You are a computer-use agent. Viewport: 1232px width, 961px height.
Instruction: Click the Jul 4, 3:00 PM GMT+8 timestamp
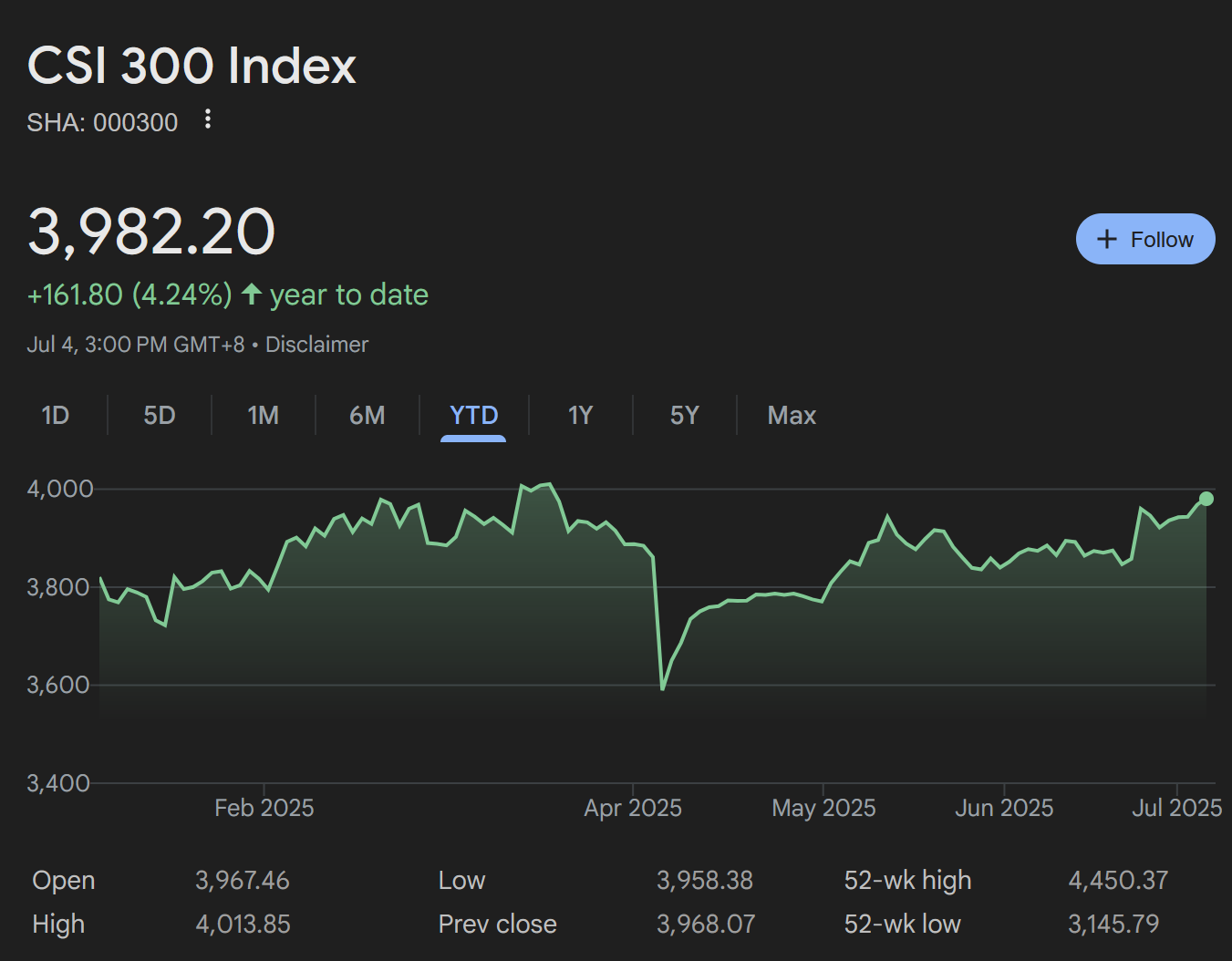click(x=136, y=345)
